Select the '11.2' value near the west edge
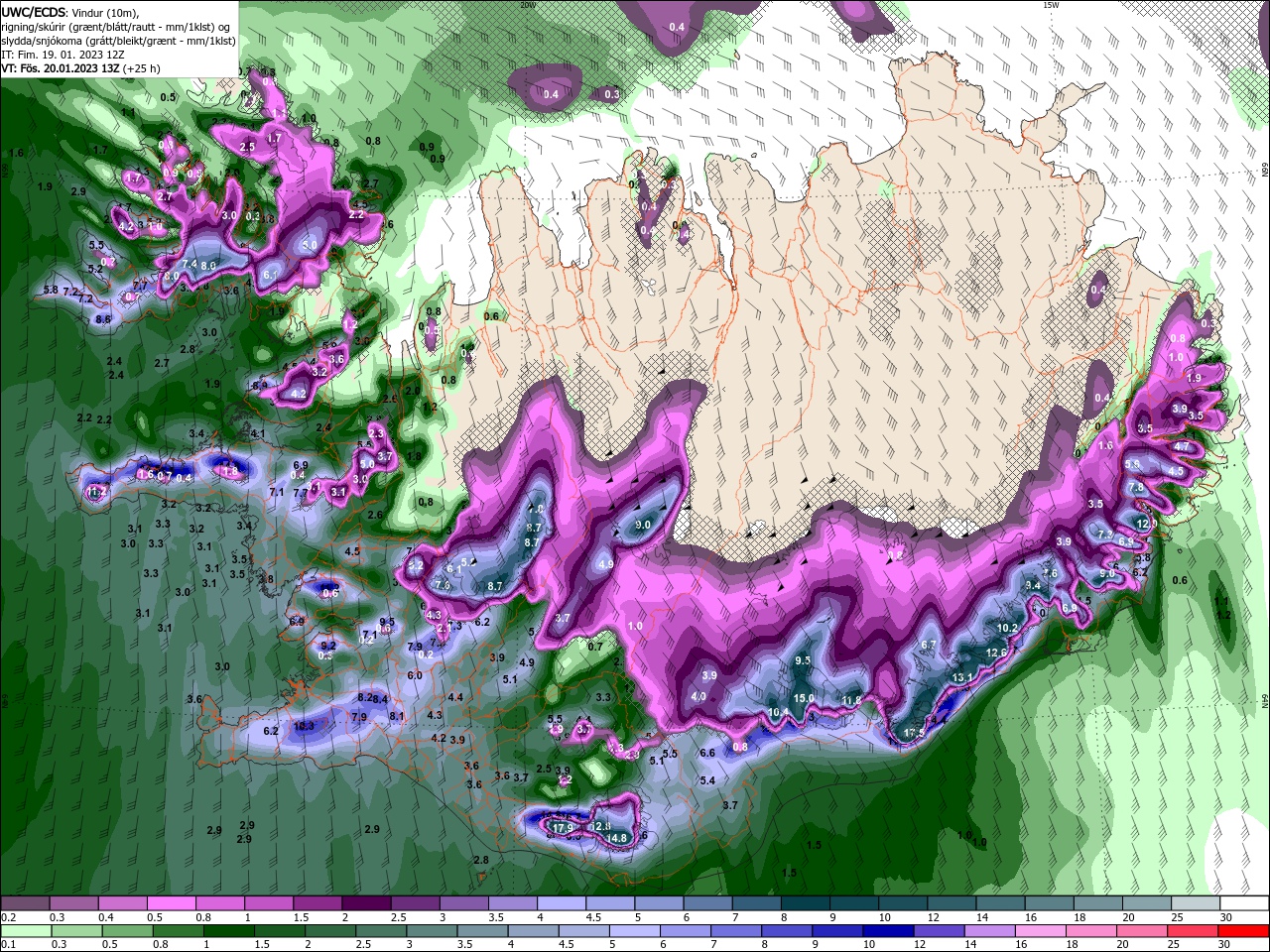Viewport: 1270px width, 952px height. 96,492
